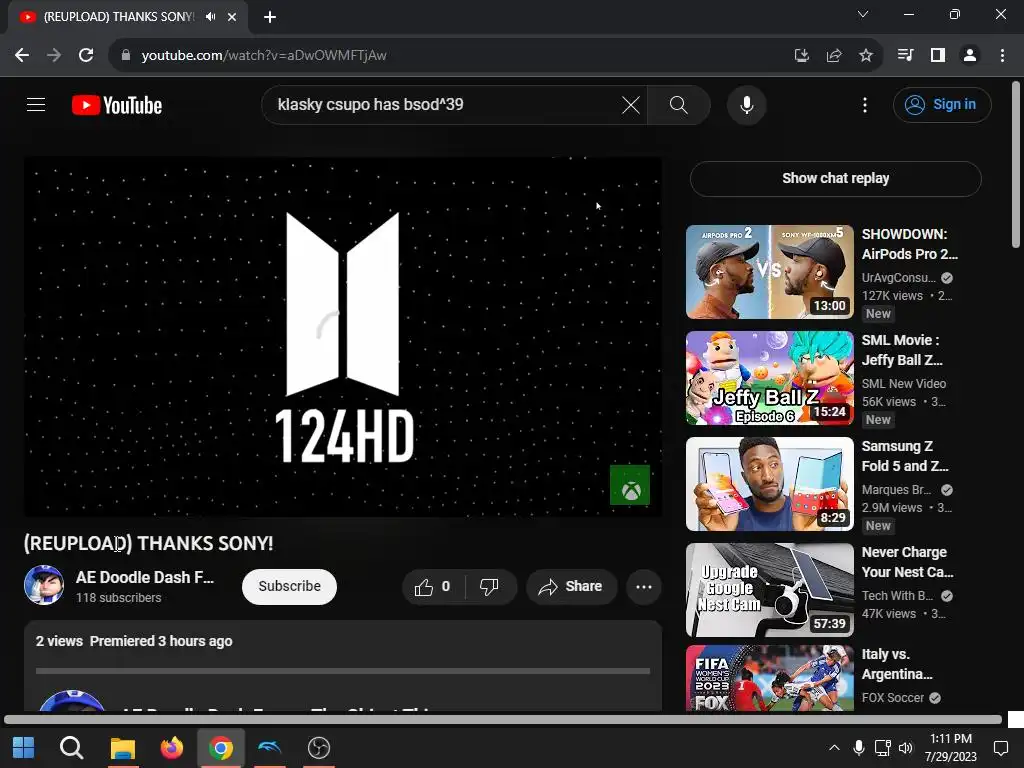Viewport: 1024px width, 768px height.
Task: Click the horizontal scrollbar
Action: pos(503,720)
